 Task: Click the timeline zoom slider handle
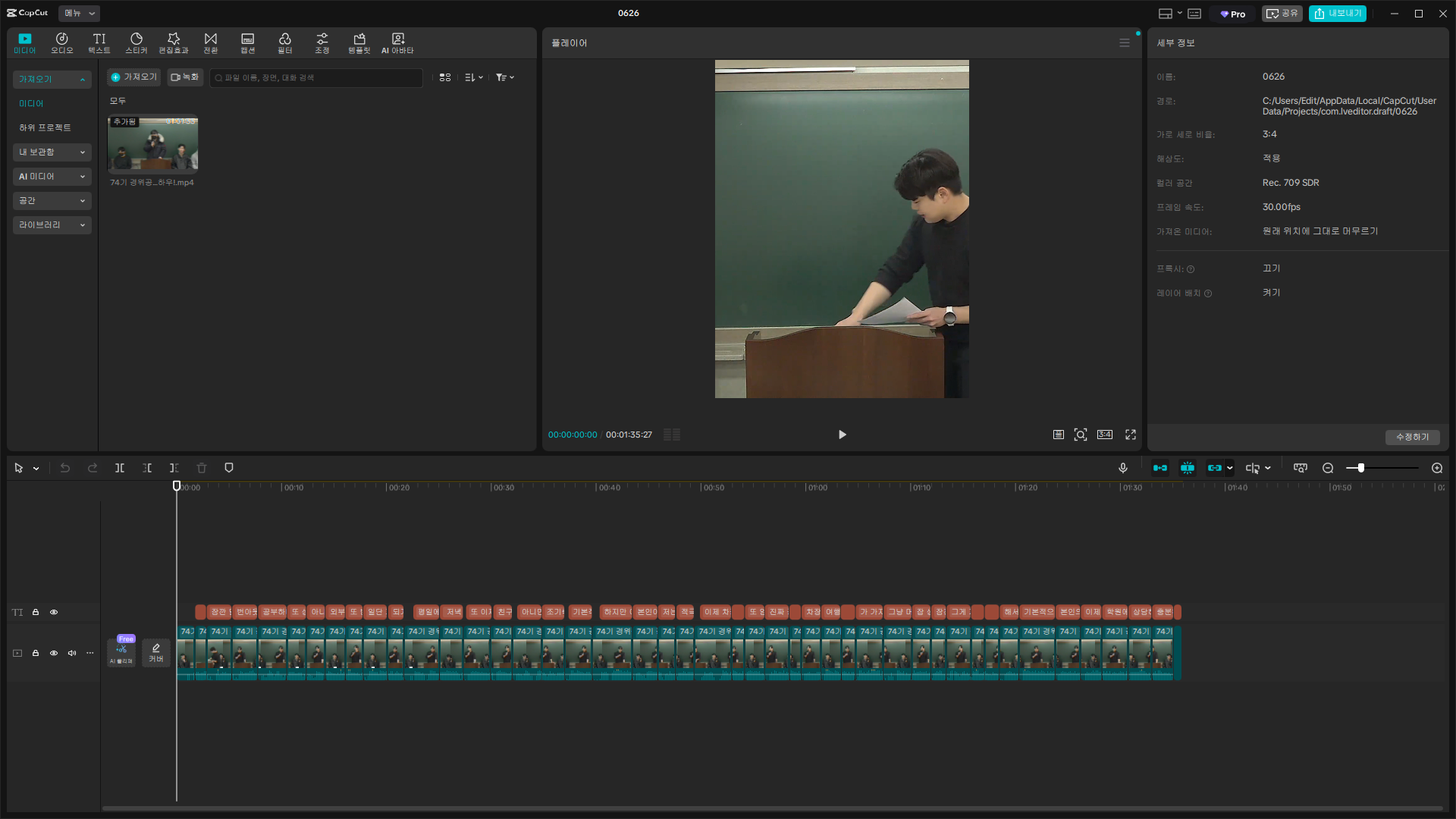coord(1361,468)
